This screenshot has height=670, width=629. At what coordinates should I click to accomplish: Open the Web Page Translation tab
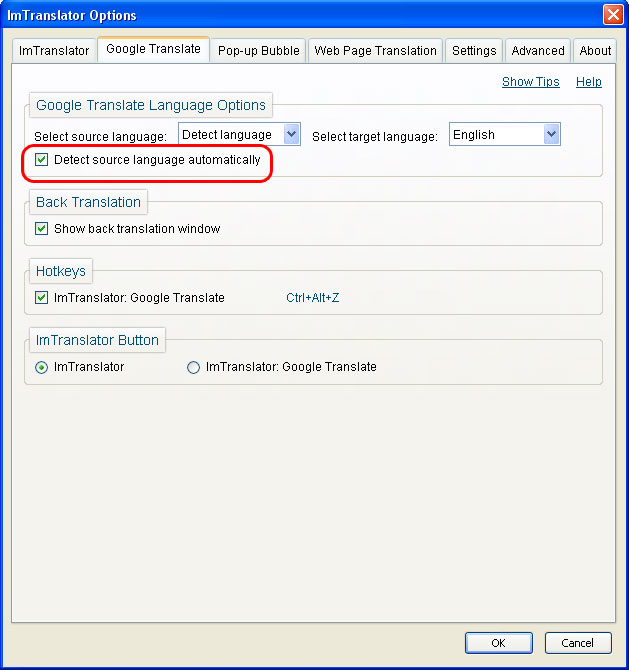(375, 51)
